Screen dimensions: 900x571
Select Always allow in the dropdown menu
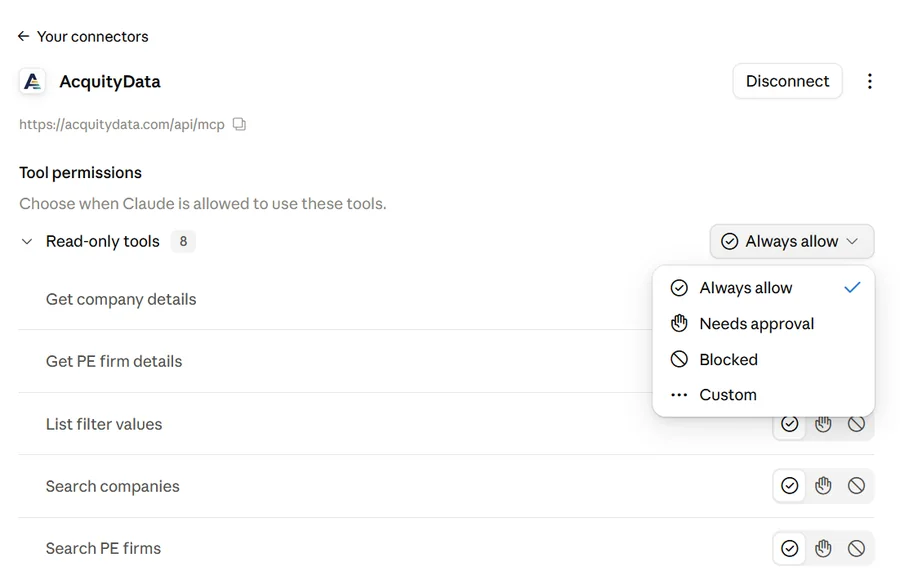[763, 288]
